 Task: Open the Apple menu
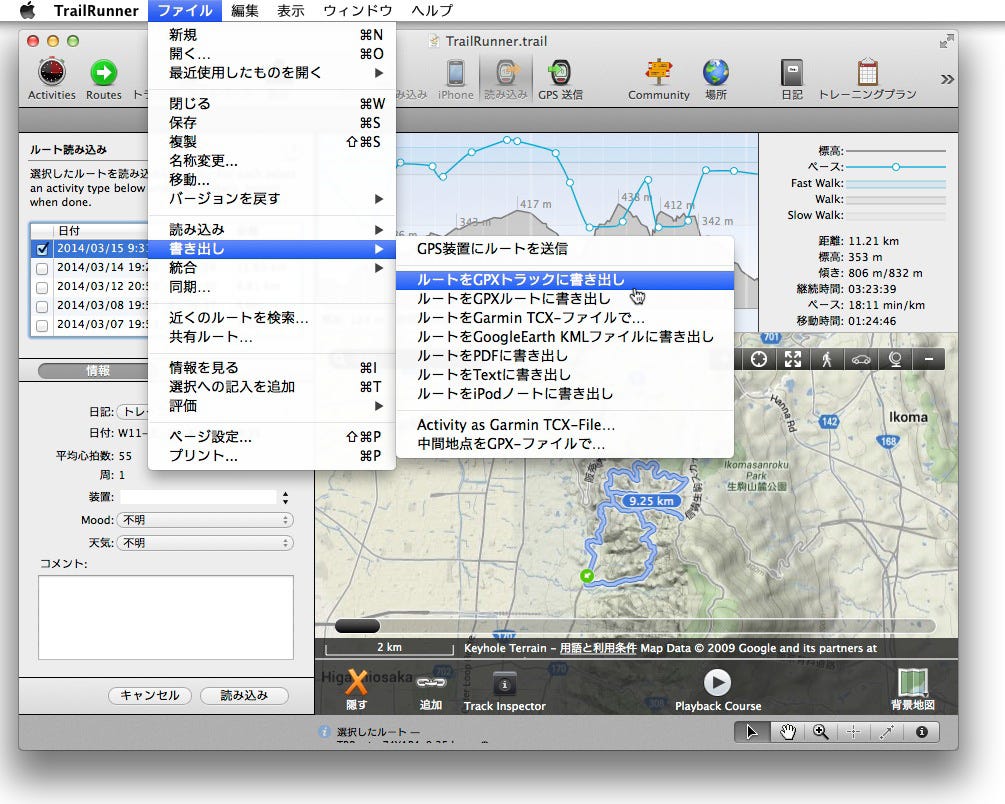28,10
